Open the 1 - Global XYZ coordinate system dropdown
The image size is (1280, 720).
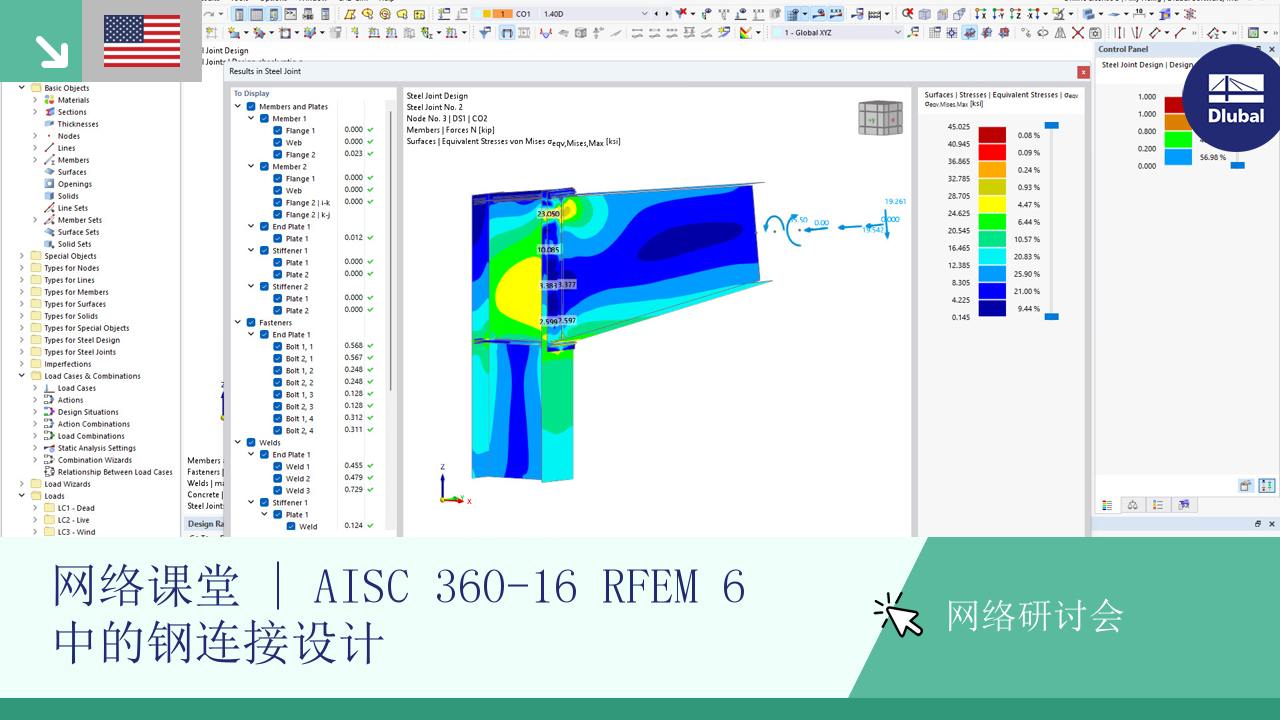point(897,33)
